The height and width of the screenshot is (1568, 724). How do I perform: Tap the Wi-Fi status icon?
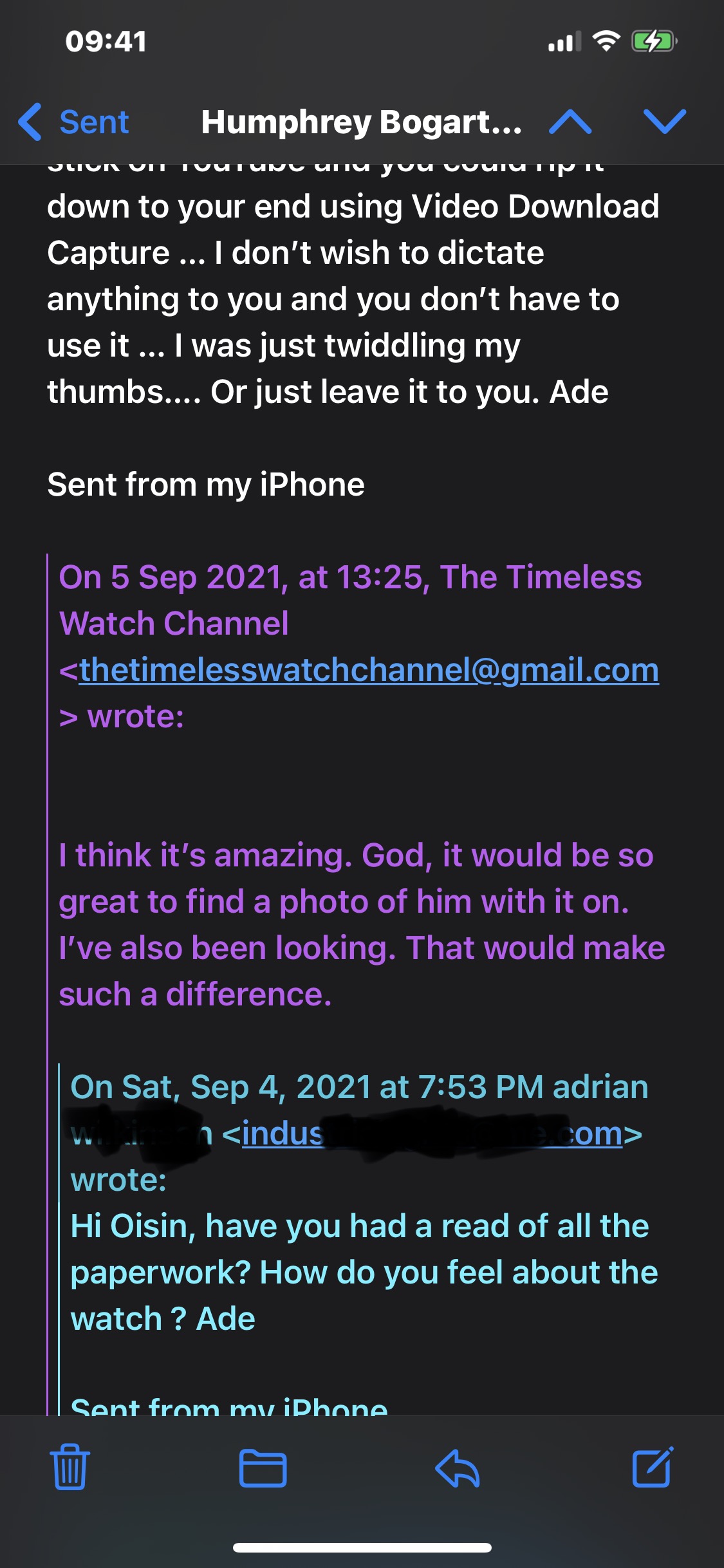[606, 41]
